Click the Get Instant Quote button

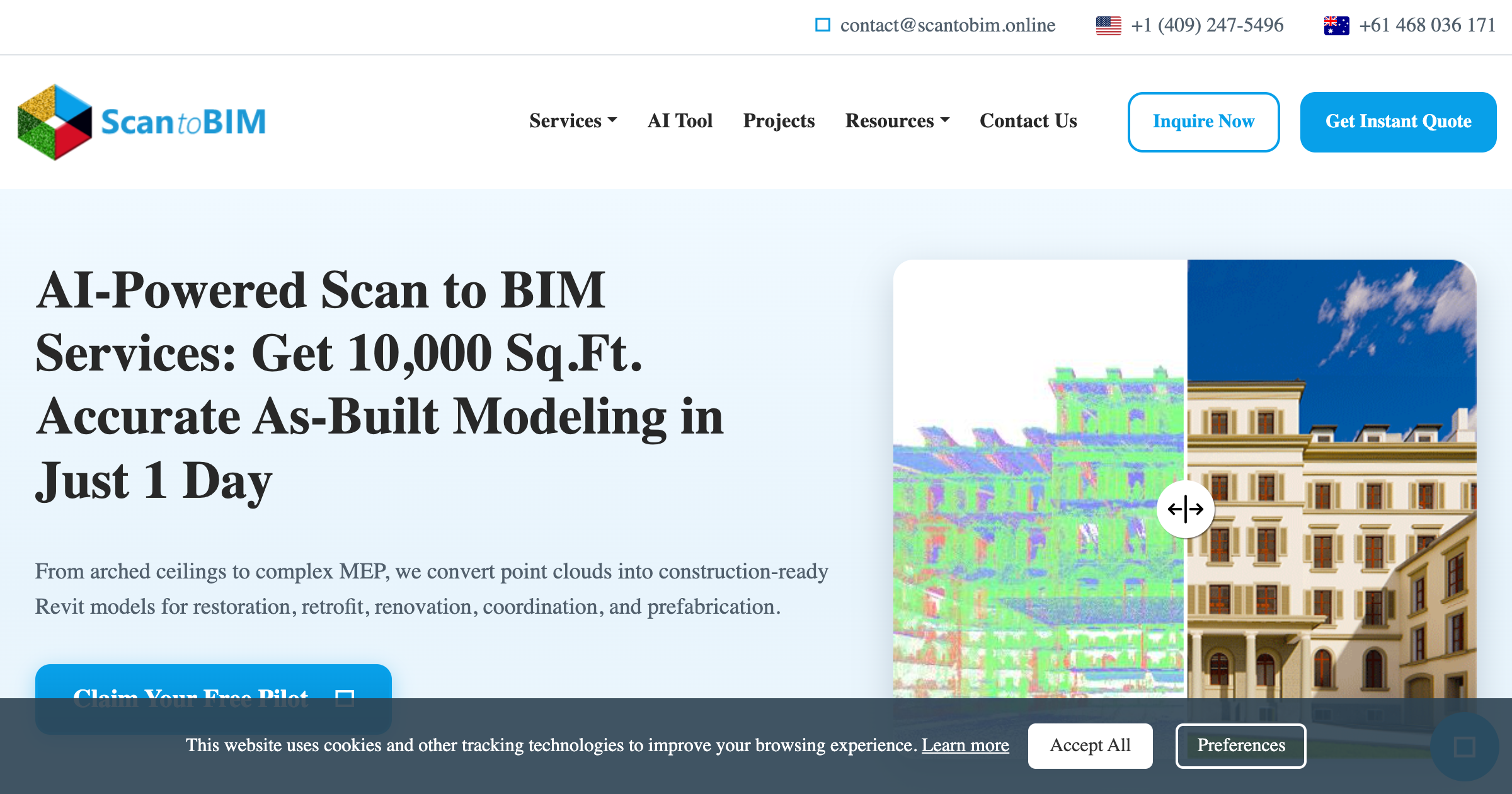(1398, 122)
